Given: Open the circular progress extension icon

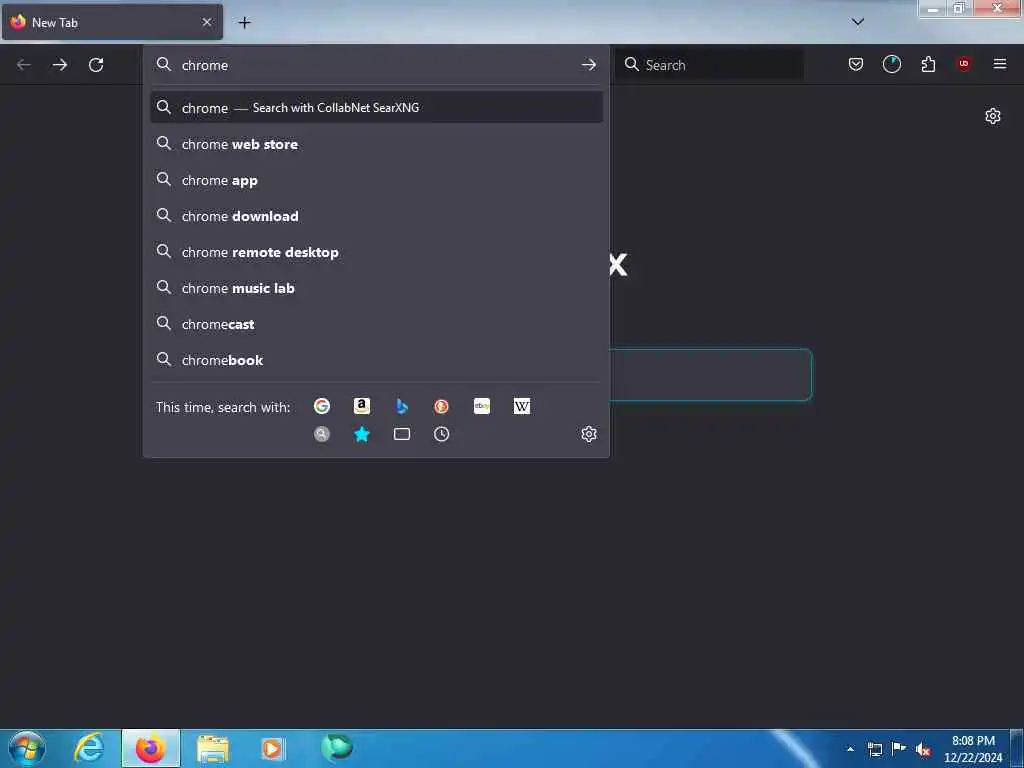Looking at the screenshot, I should (x=891, y=64).
